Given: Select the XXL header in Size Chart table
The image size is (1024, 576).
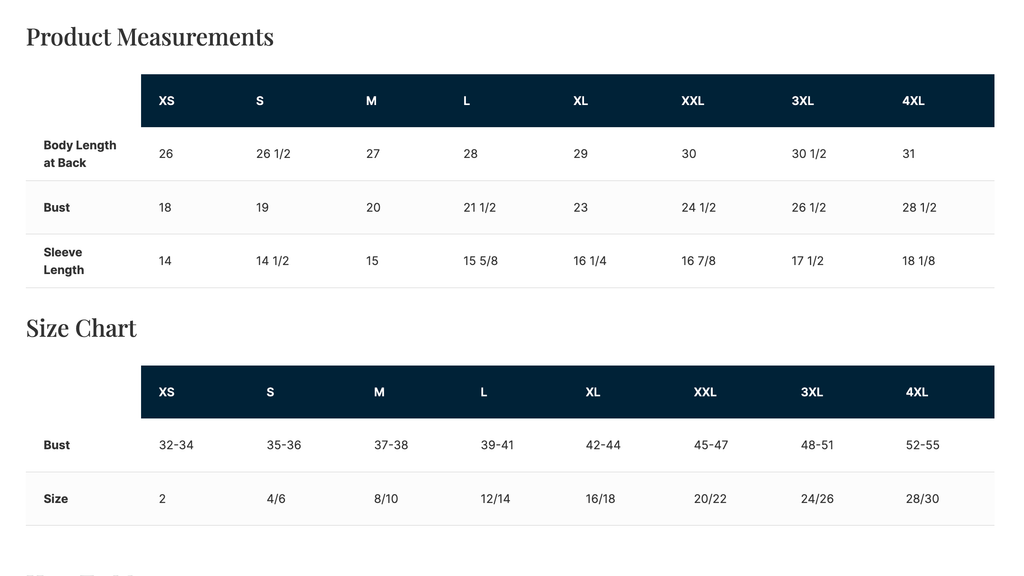Looking at the screenshot, I should pos(705,392).
